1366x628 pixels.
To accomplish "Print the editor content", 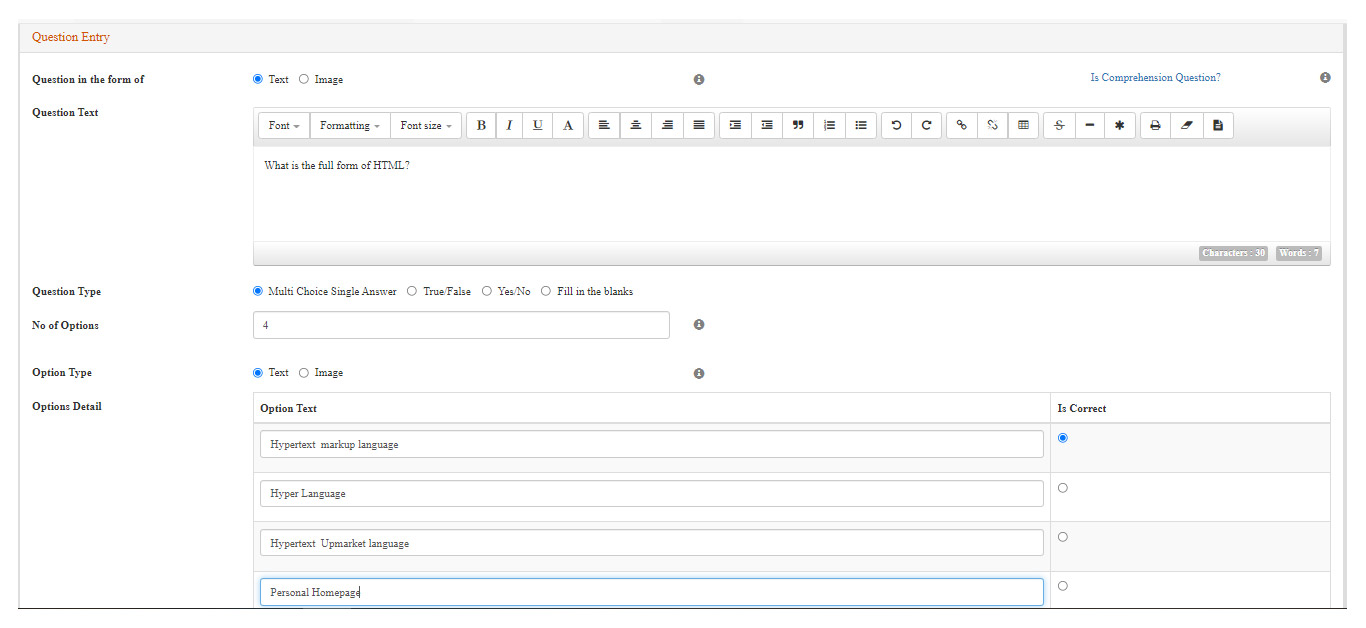I will (1155, 126).
